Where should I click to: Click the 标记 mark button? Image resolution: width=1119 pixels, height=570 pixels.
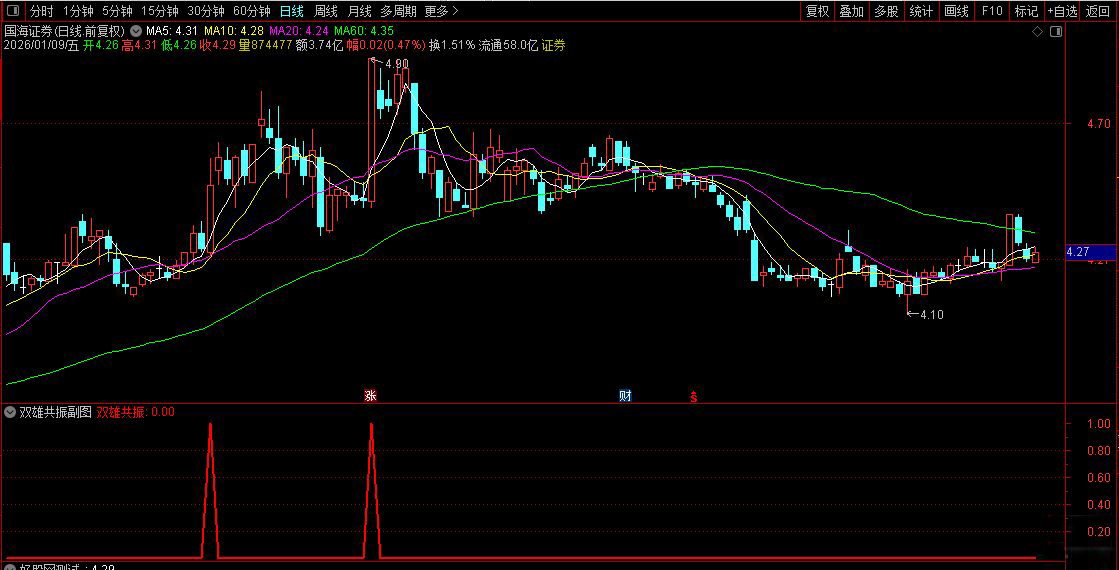[x=1026, y=11]
